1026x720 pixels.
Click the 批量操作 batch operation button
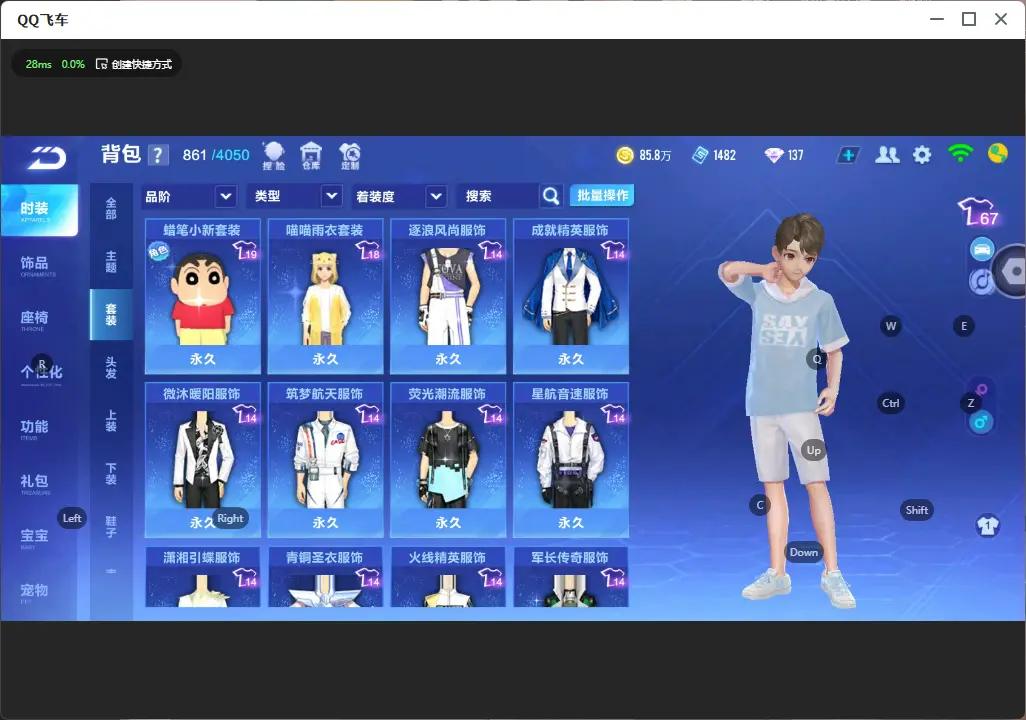pyautogui.click(x=602, y=195)
